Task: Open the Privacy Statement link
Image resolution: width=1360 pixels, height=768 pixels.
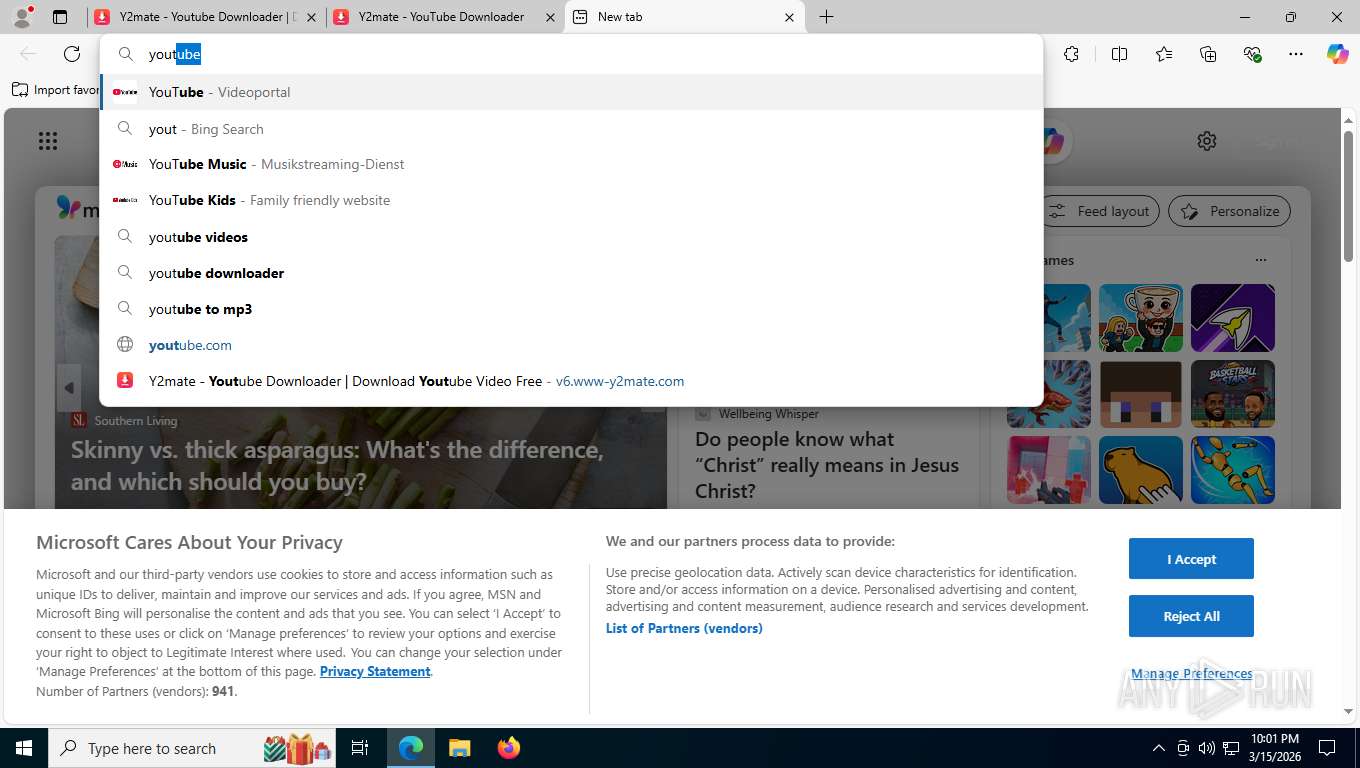Action: [375, 671]
